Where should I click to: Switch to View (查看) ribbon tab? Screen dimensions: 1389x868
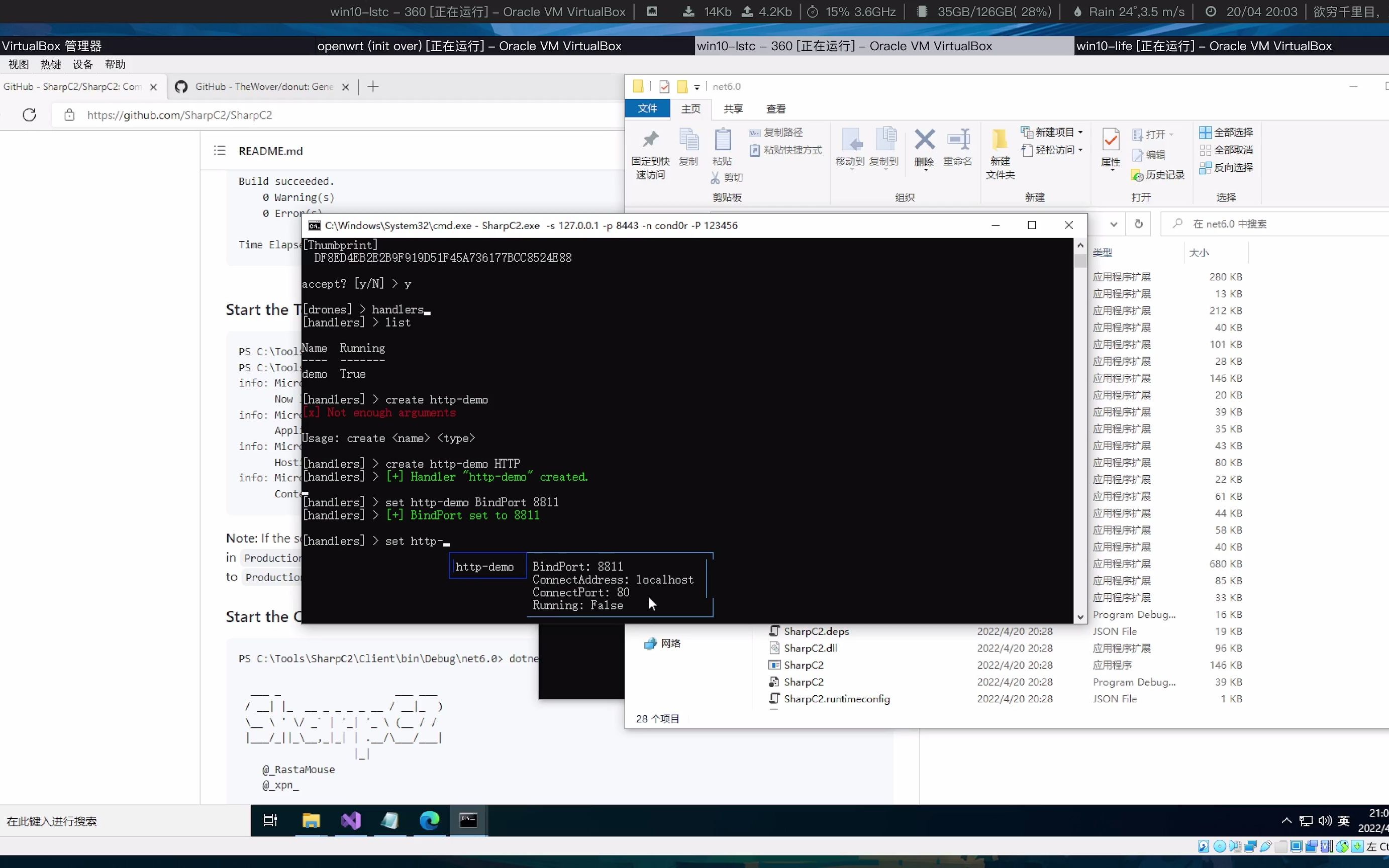[776, 108]
